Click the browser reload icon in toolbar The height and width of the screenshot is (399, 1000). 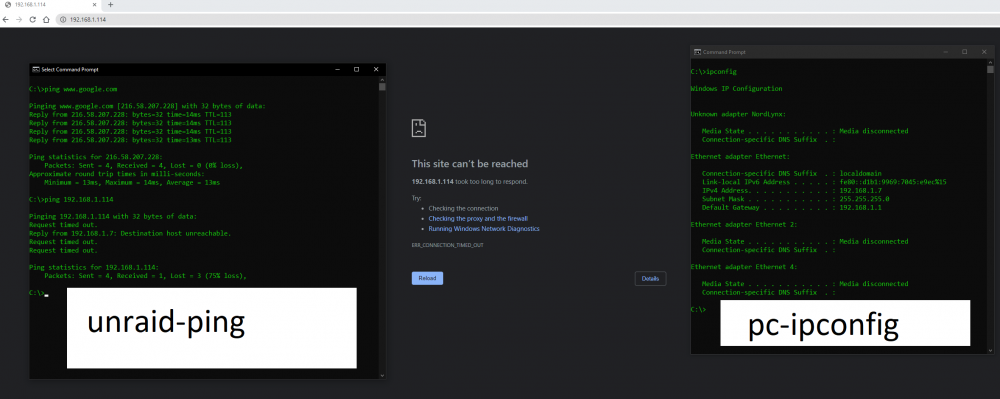[x=33, y=20]
